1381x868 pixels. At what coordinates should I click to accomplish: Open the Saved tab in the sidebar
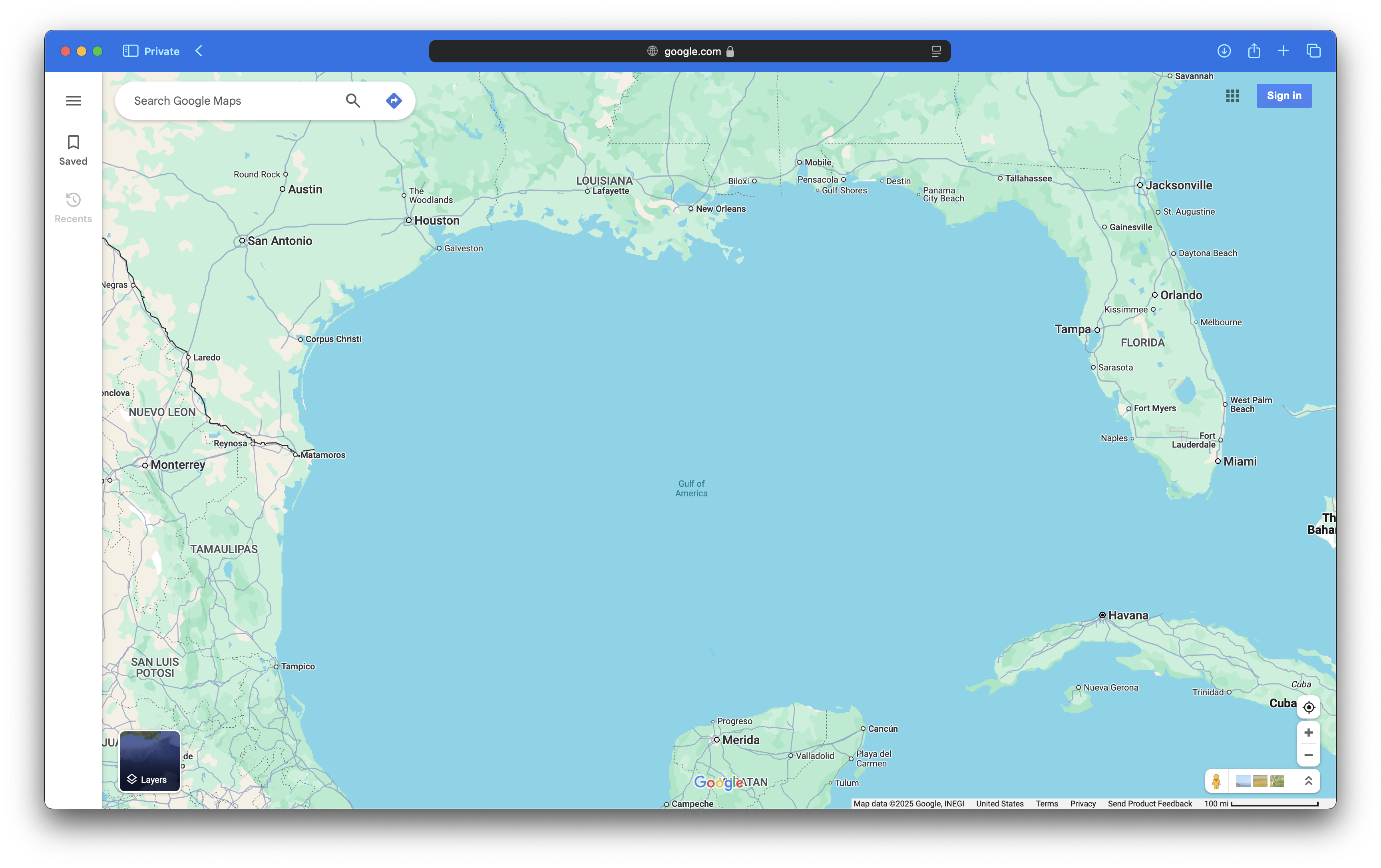[x=74, y=150]
